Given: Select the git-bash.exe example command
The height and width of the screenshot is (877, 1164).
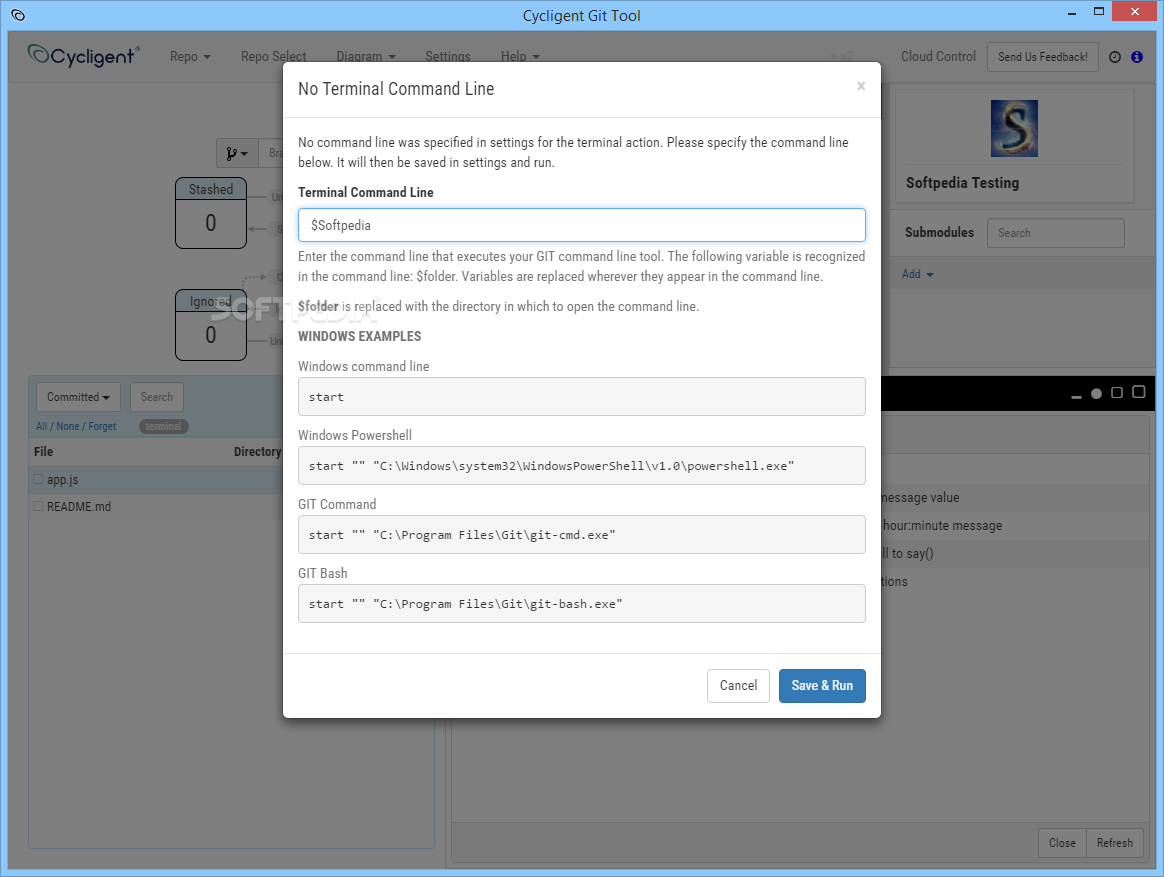Looking at the screenshot, I should coord(581,604).
